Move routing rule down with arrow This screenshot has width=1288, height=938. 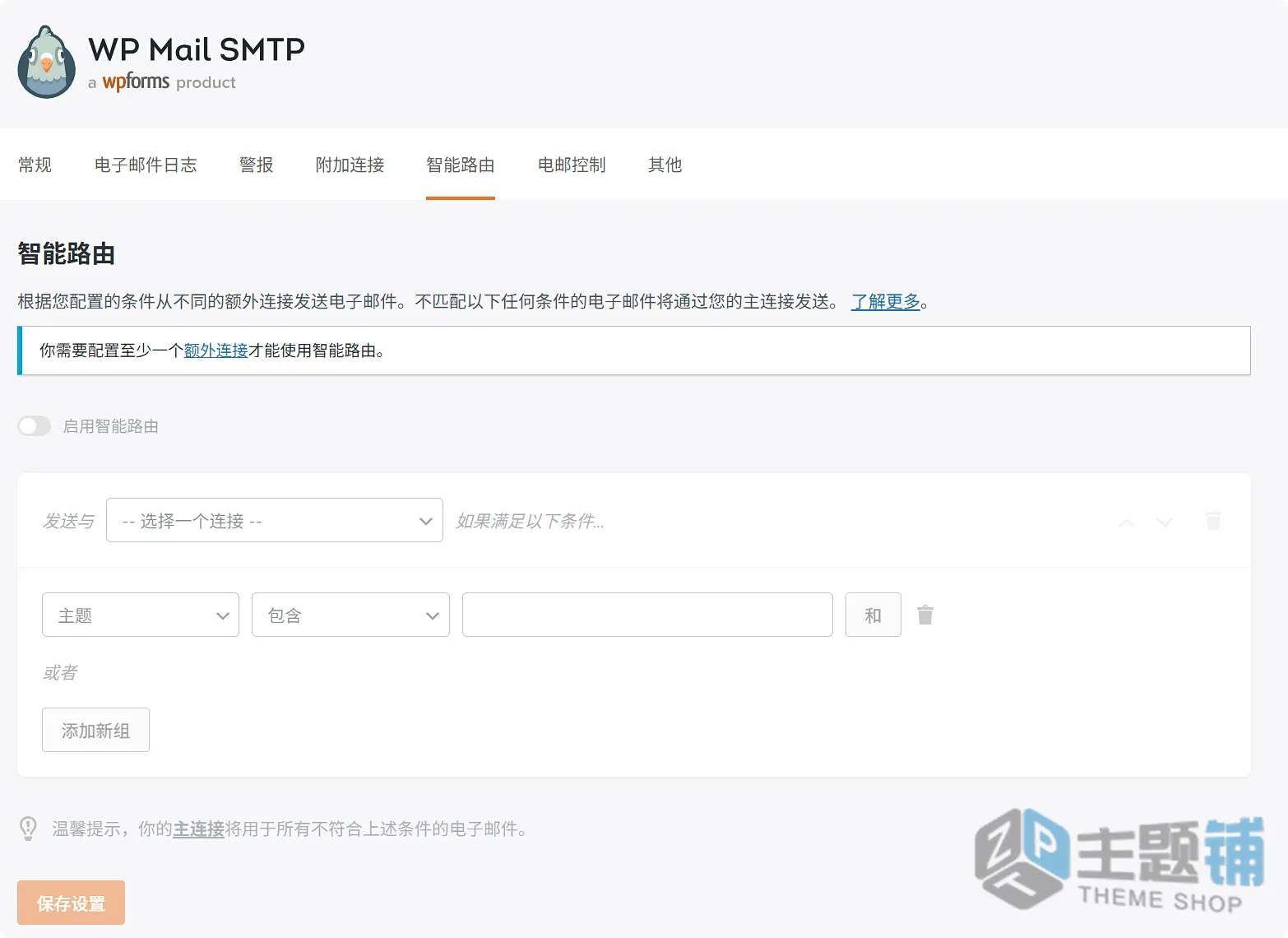(x=1165, y=522)
